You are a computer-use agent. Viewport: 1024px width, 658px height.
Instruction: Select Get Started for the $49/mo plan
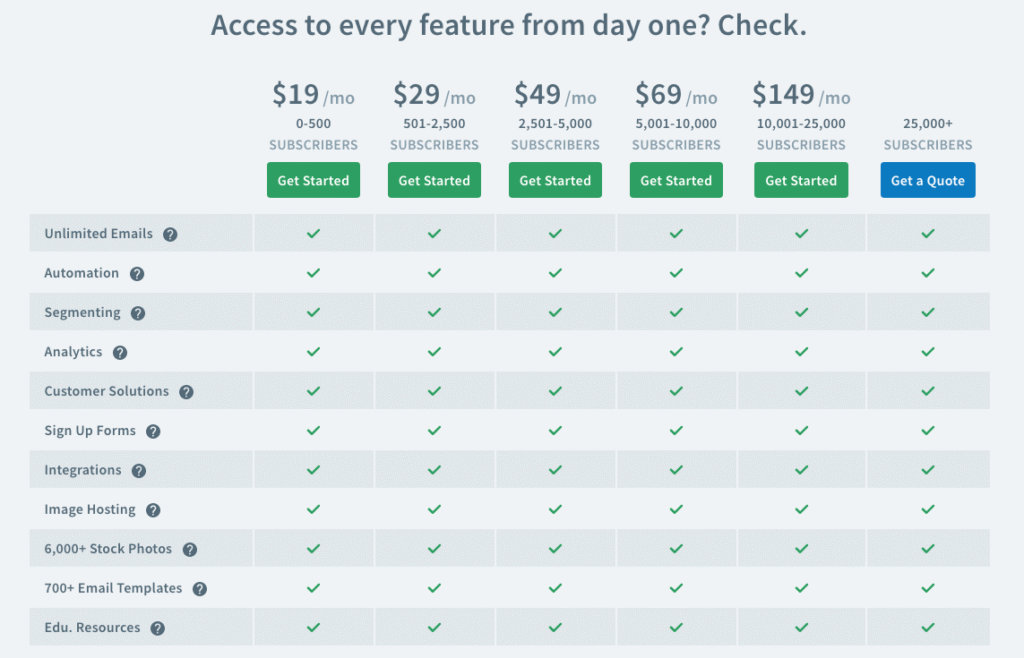click(x=555, y=181)
